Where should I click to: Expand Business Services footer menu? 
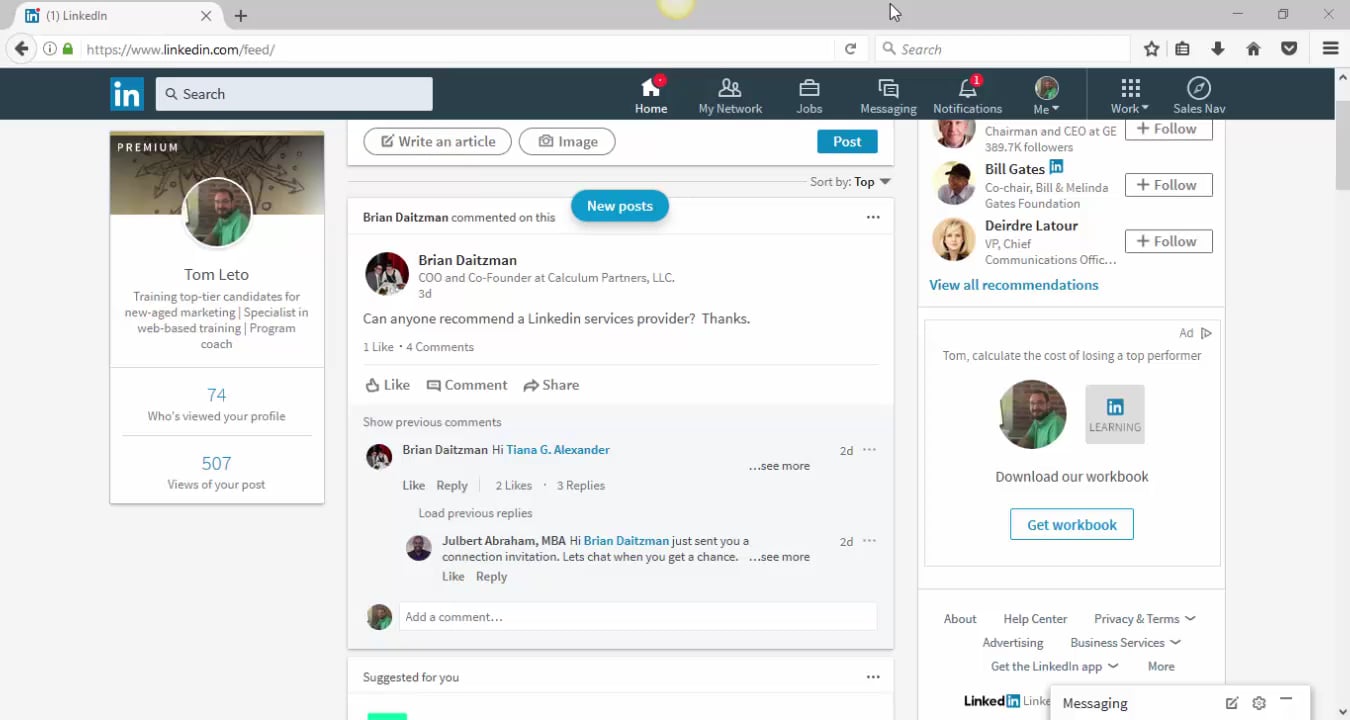point(1125,643)
